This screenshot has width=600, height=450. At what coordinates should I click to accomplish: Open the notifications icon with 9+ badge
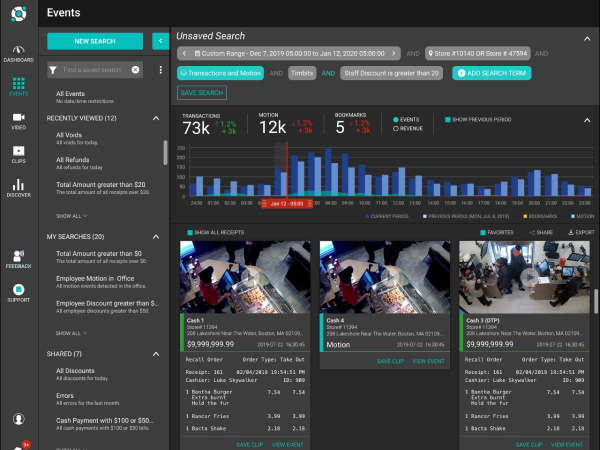click(x=20, y=446)
